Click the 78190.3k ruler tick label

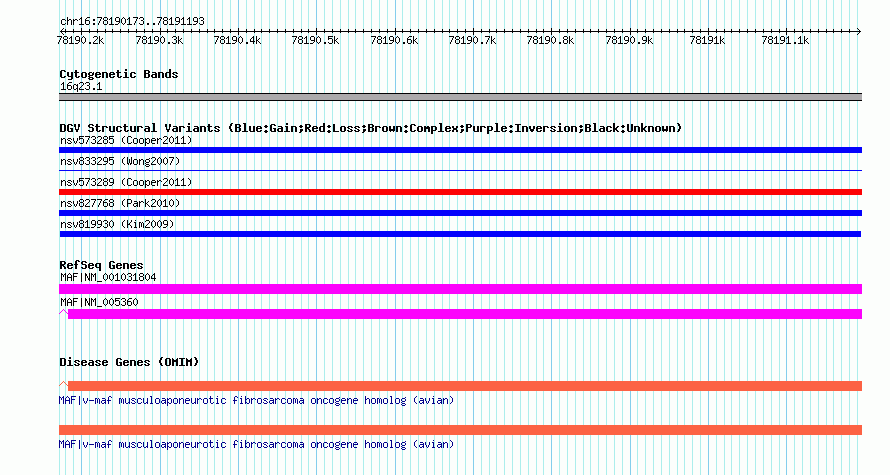click(x=159, y=40)
